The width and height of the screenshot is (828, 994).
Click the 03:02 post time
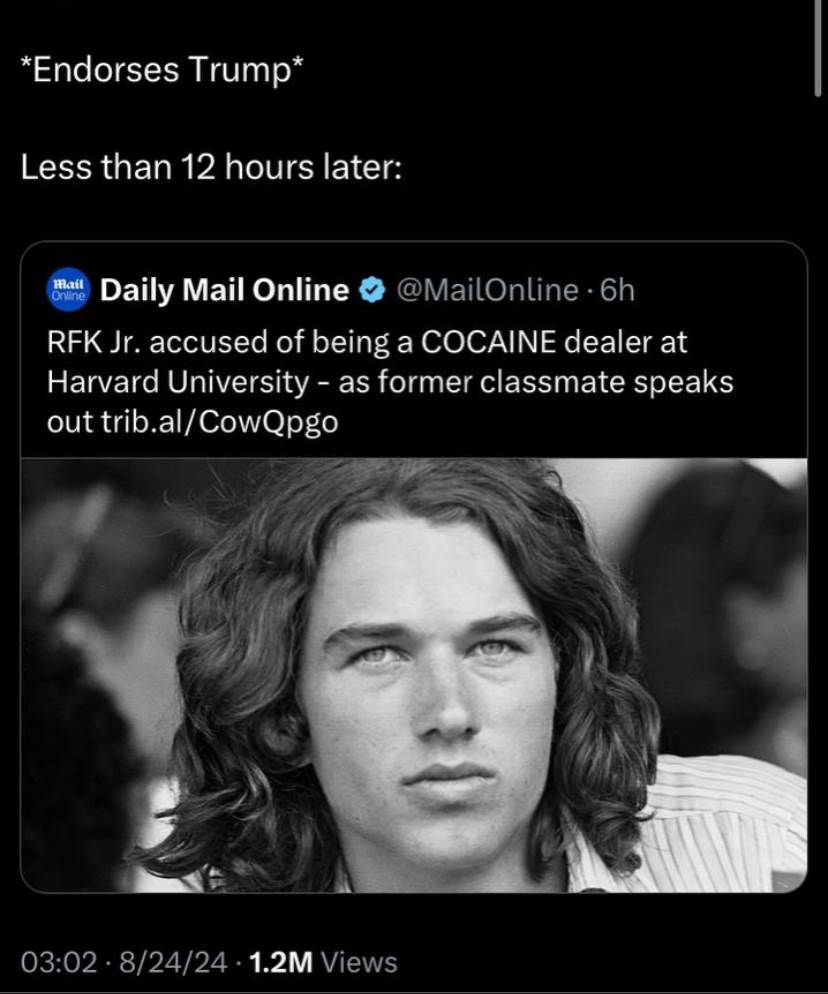[58, 962]
